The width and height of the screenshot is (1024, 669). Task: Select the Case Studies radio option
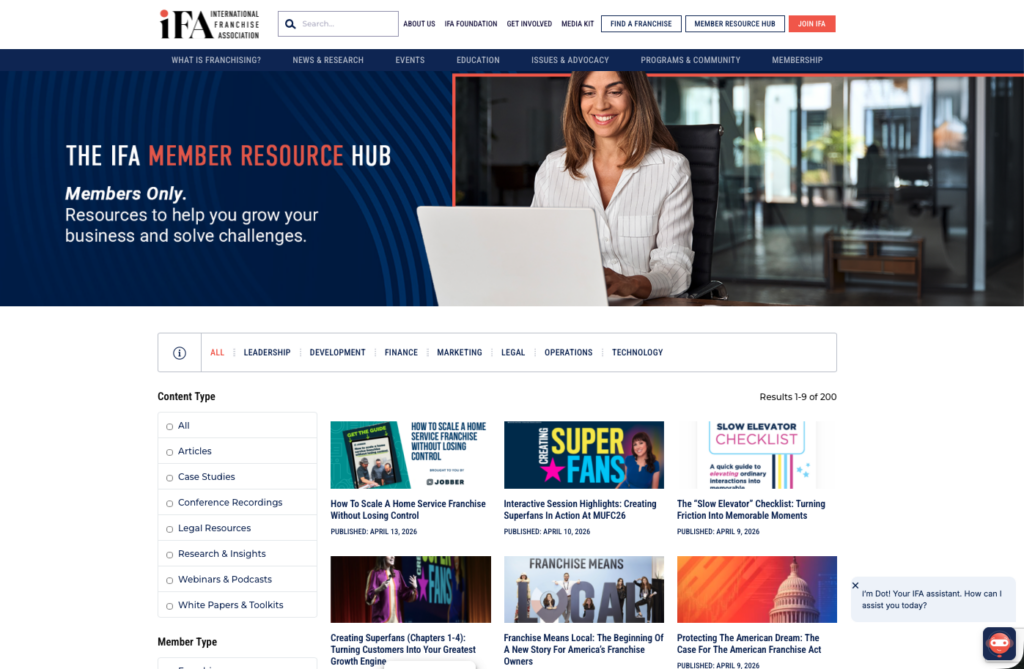pyautogui.click(x=170, y=478)
